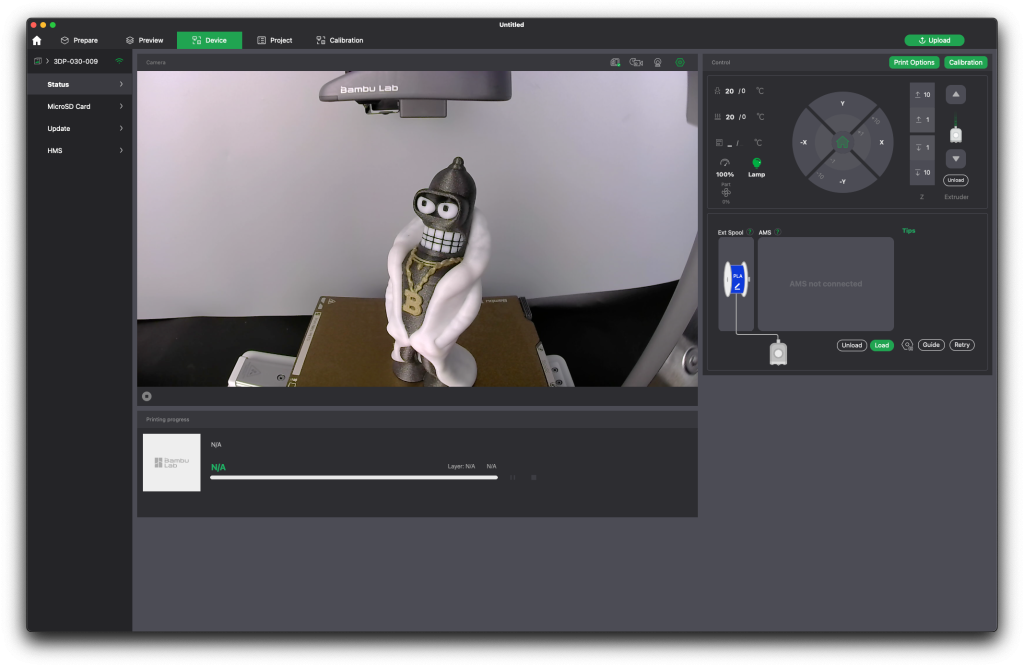Jog the bed with the Y pad

(842, 105)
